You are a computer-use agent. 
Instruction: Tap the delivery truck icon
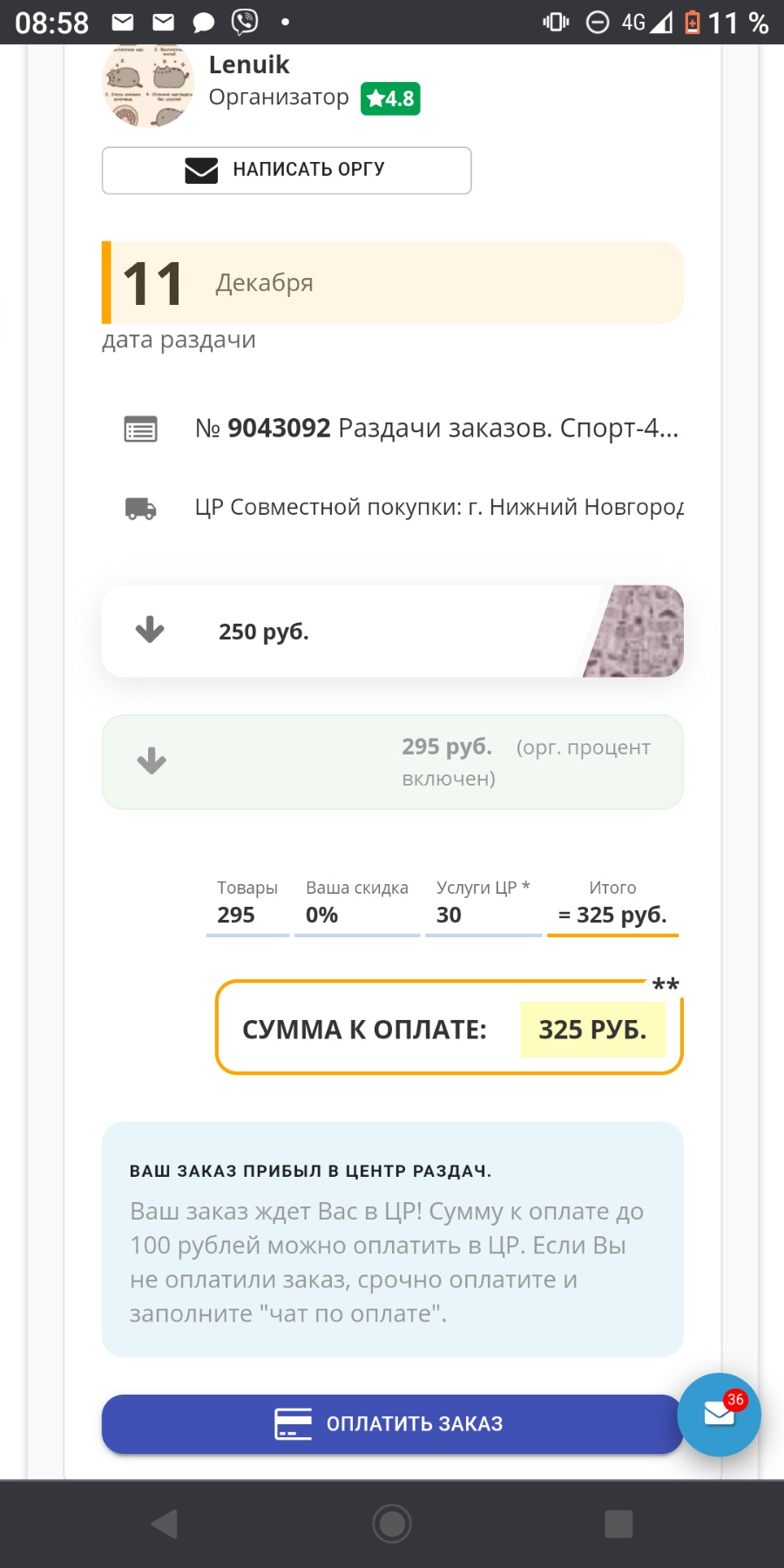click(140, 508)
